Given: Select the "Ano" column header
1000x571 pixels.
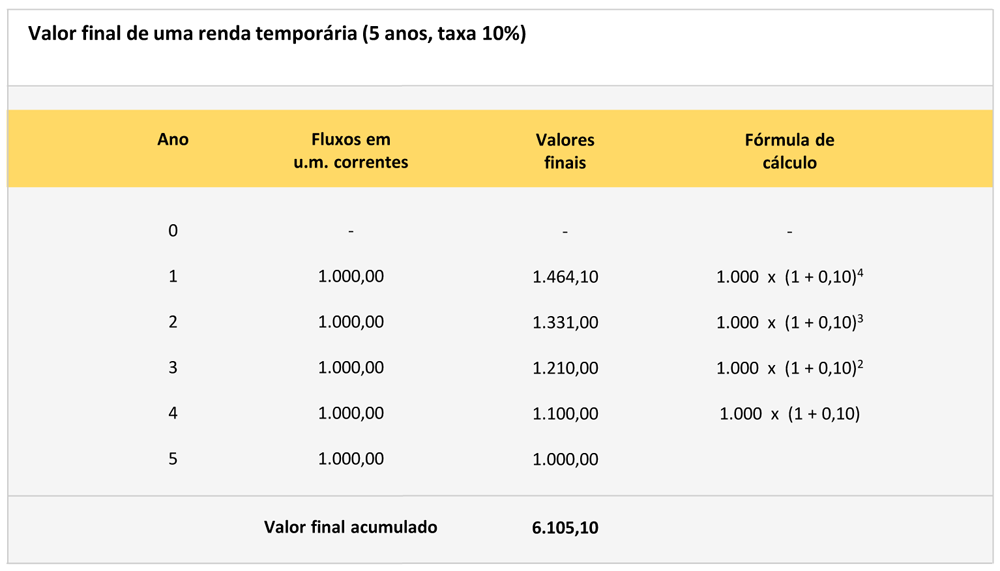Looking at the screenshot, I should pos(173,140).
